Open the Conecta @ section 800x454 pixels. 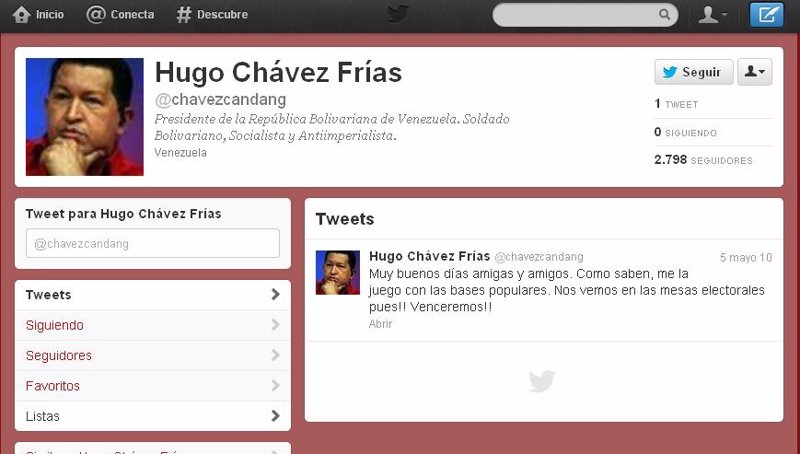tap(120, 14)
